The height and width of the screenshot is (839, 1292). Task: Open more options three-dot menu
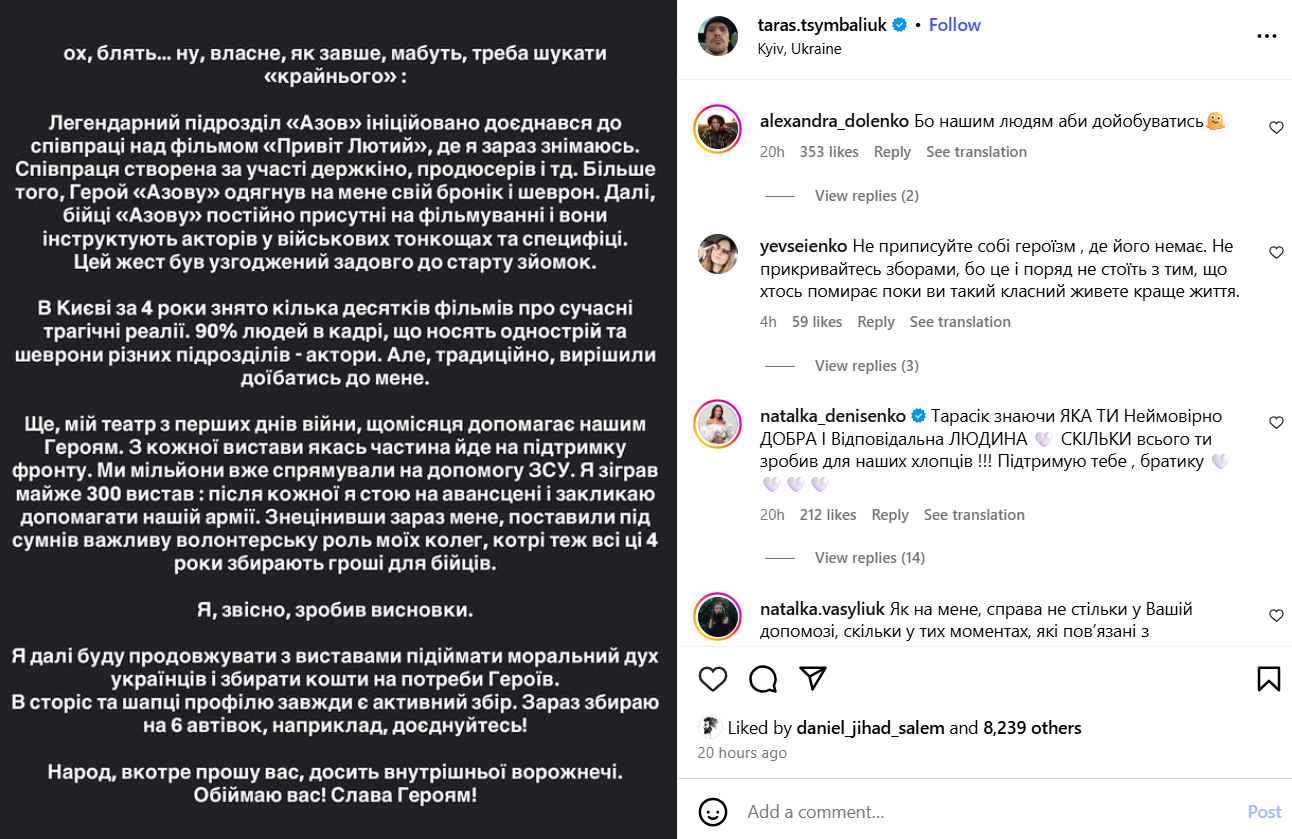(1266, 35)
